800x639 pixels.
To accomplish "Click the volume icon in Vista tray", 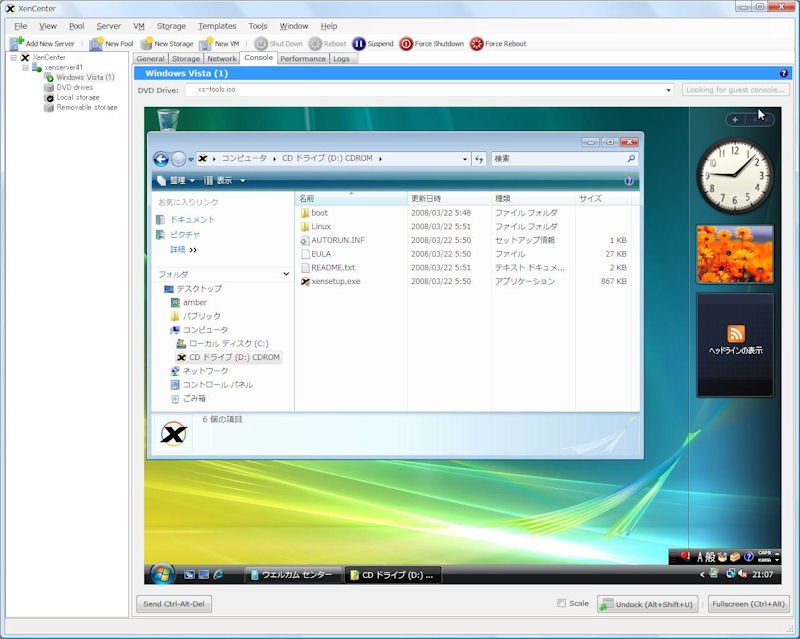I will coord(742,574).
